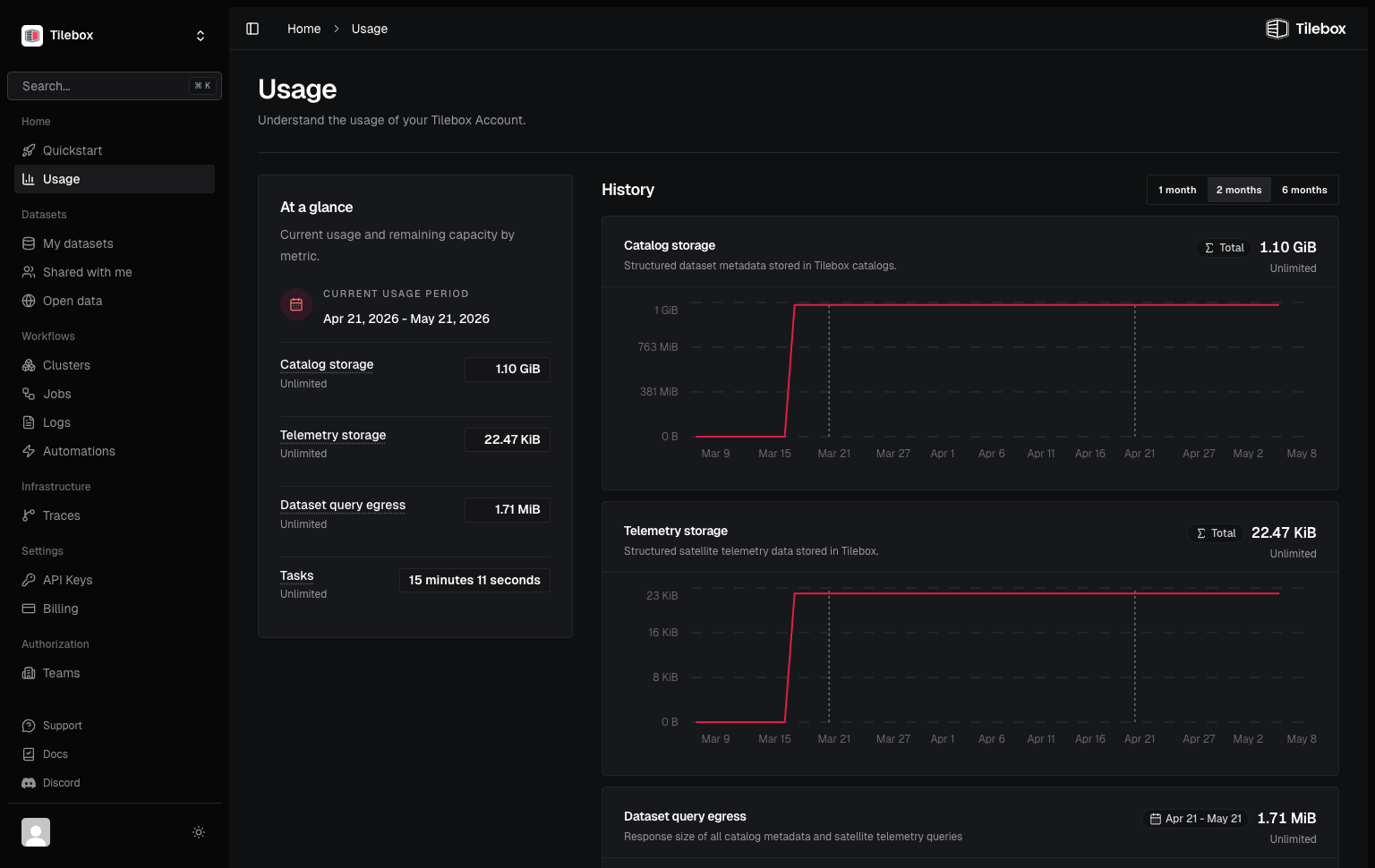Click the Tilebox workspace logo icon
The height and width of the screenshot is (868, 1375).
(32, 35)
